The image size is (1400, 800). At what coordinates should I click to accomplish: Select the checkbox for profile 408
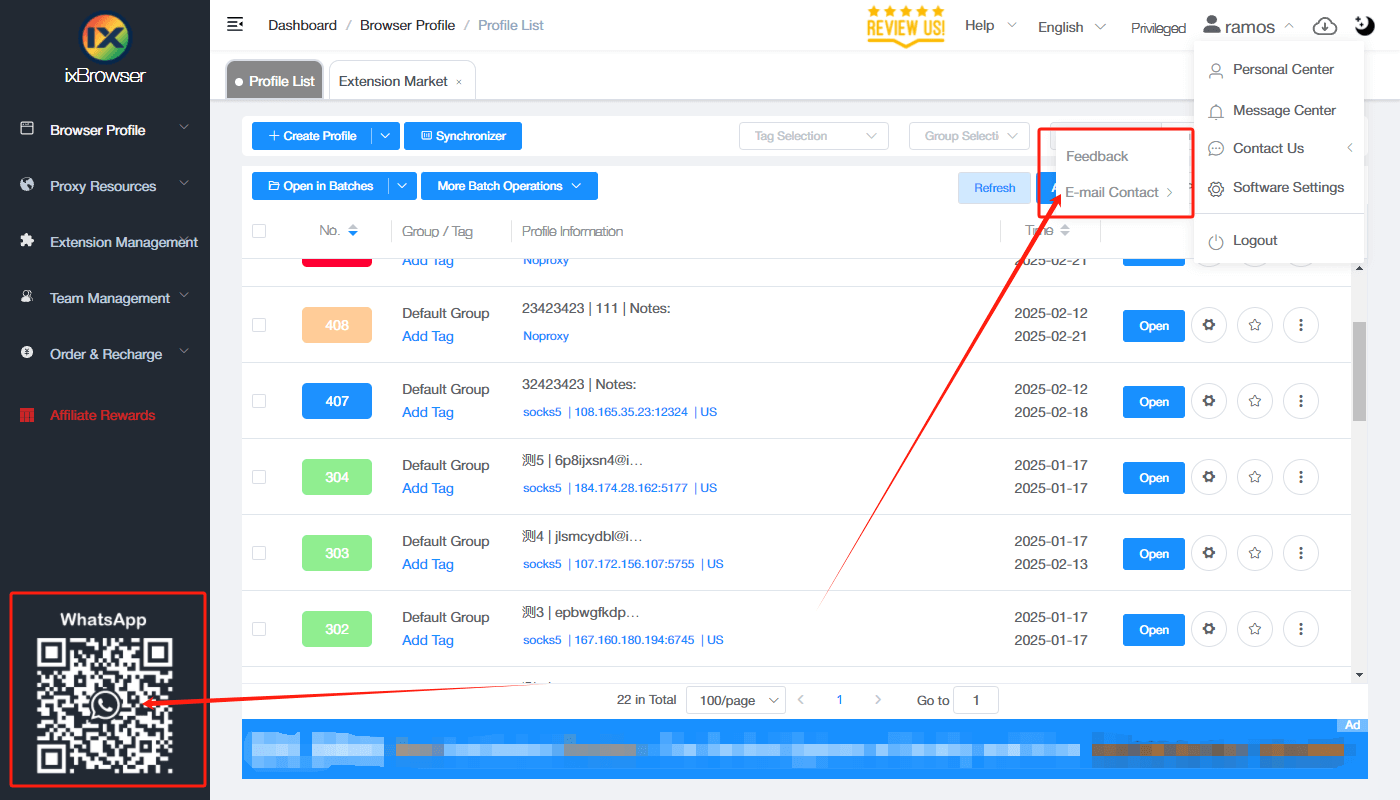pos(259,325)
